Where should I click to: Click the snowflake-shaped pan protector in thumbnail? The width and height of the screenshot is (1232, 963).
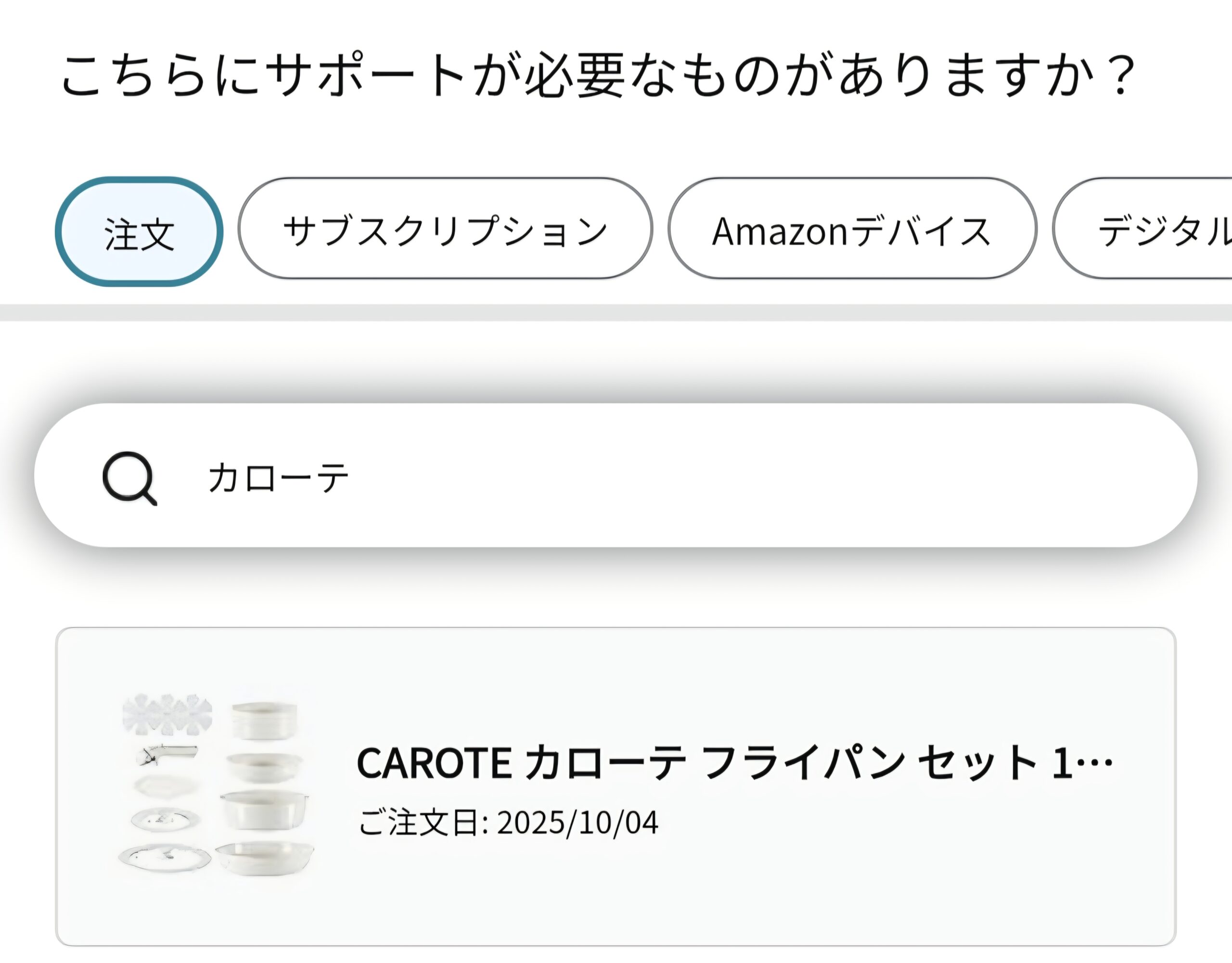click(x=167, y=714)
